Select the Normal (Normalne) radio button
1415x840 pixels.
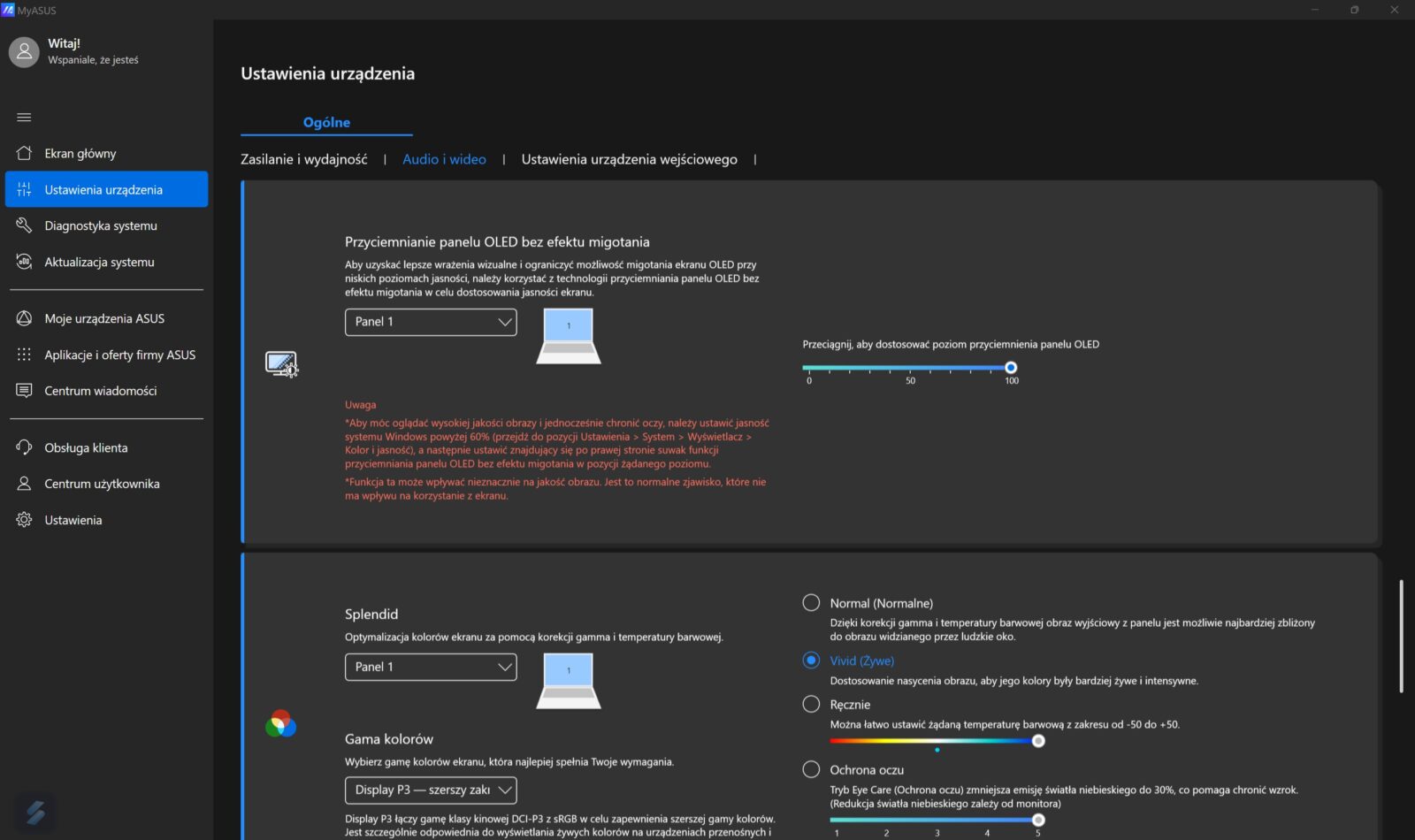(811, 603)
